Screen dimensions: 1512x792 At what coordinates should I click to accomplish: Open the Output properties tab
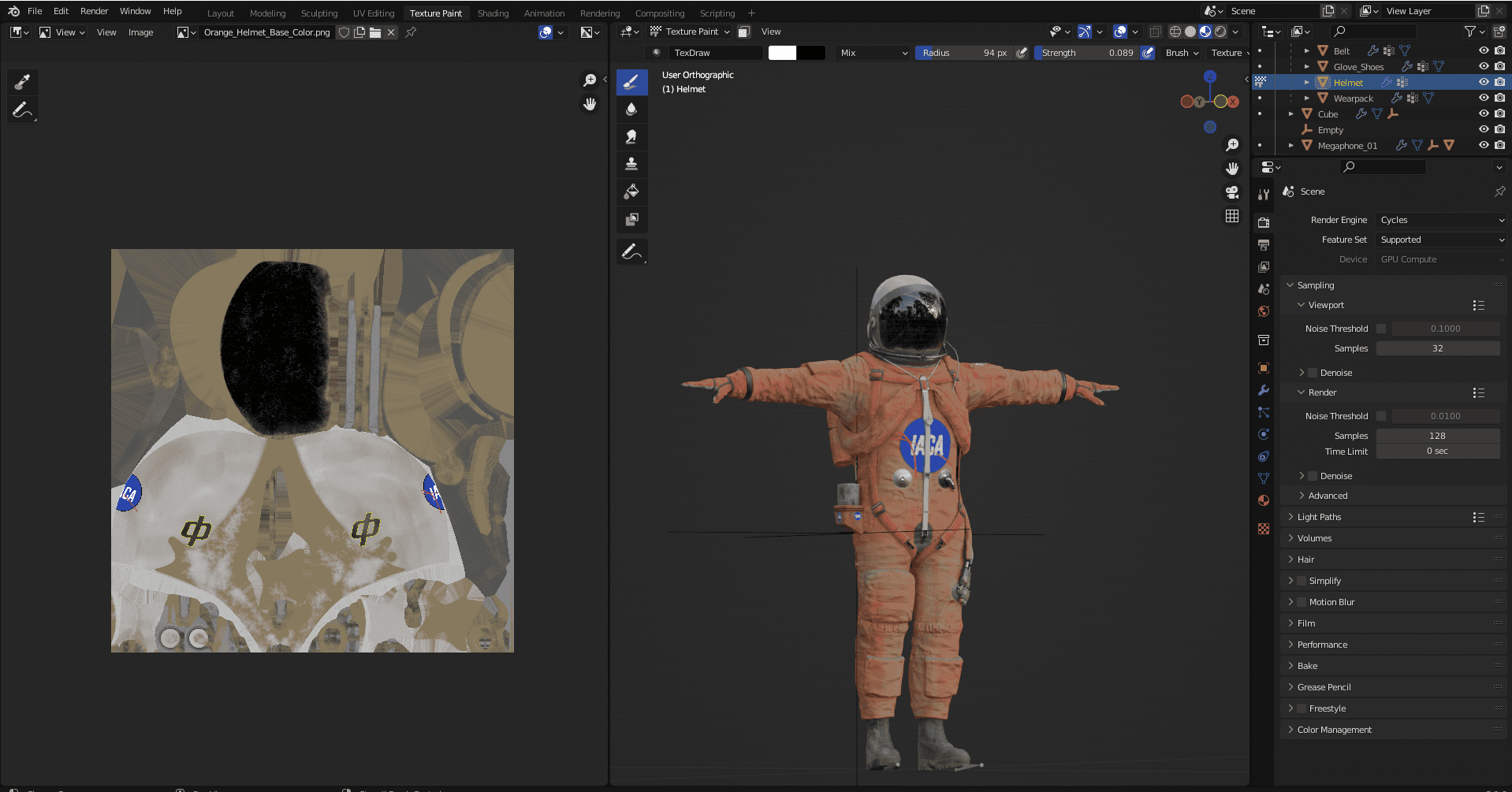(x=1264, y=245)
